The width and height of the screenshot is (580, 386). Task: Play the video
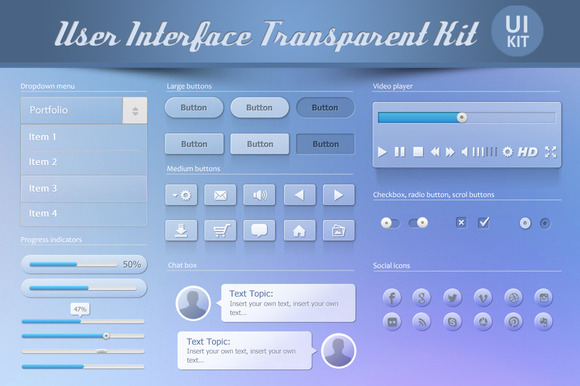(x=382, y=152)
